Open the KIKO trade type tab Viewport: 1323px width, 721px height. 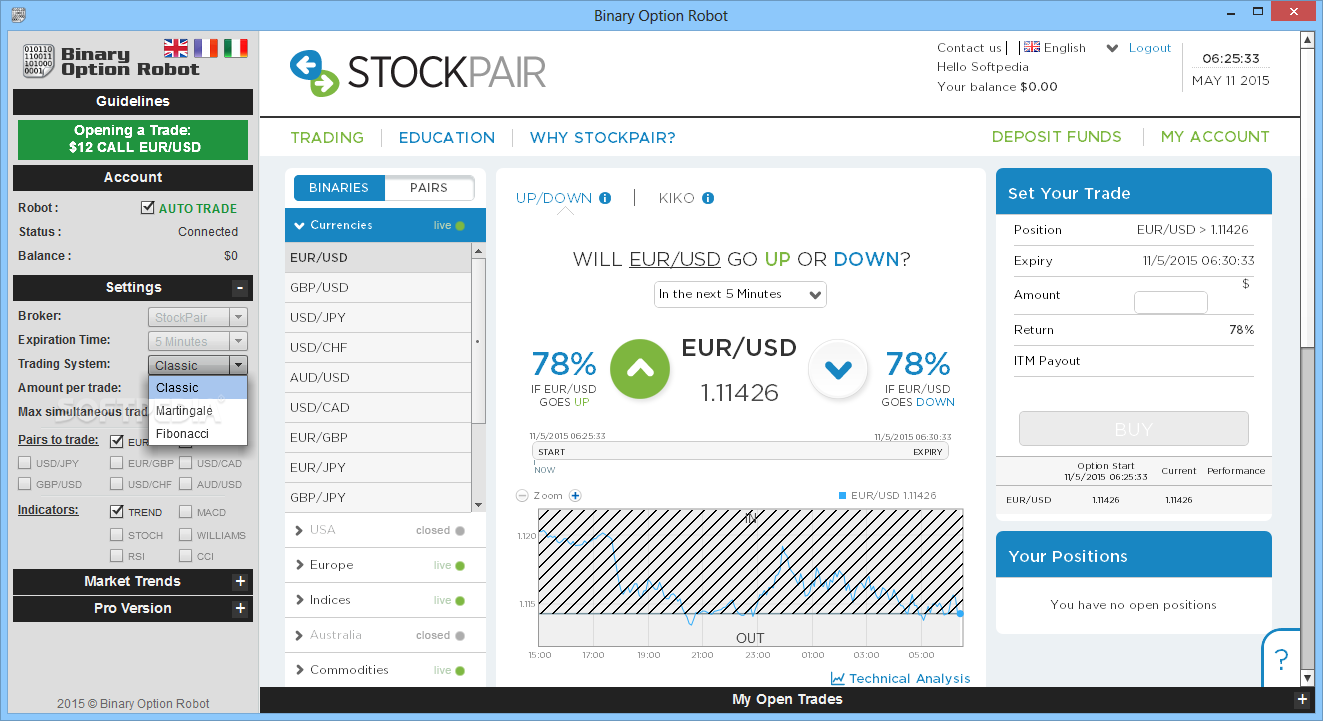[x=676, y=198]
